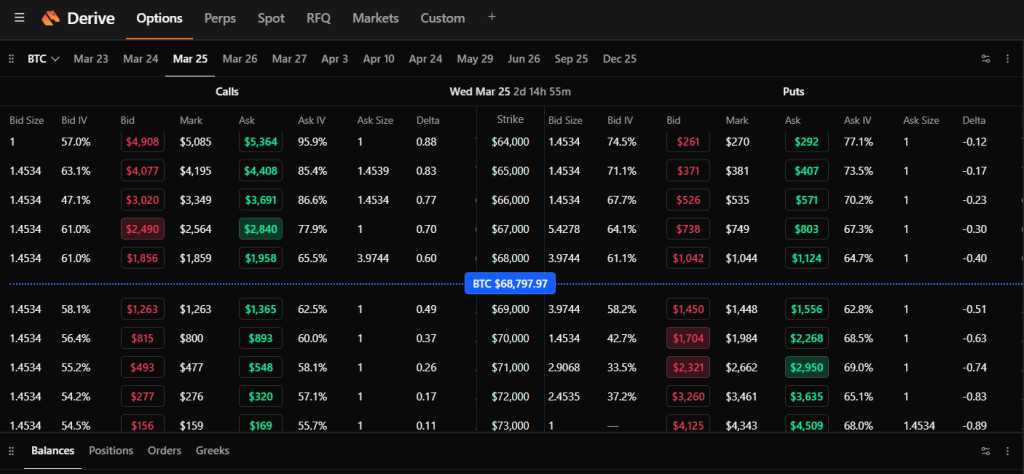Open the bottom panel three-dot menu

1007,451
